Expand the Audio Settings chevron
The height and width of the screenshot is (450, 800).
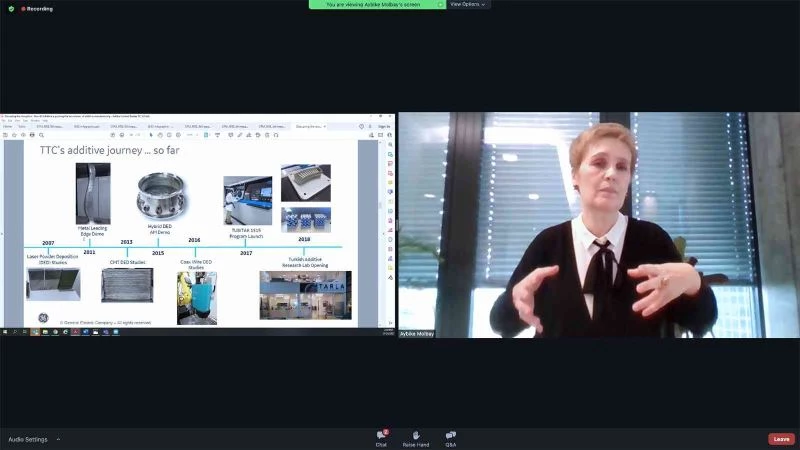58,439
